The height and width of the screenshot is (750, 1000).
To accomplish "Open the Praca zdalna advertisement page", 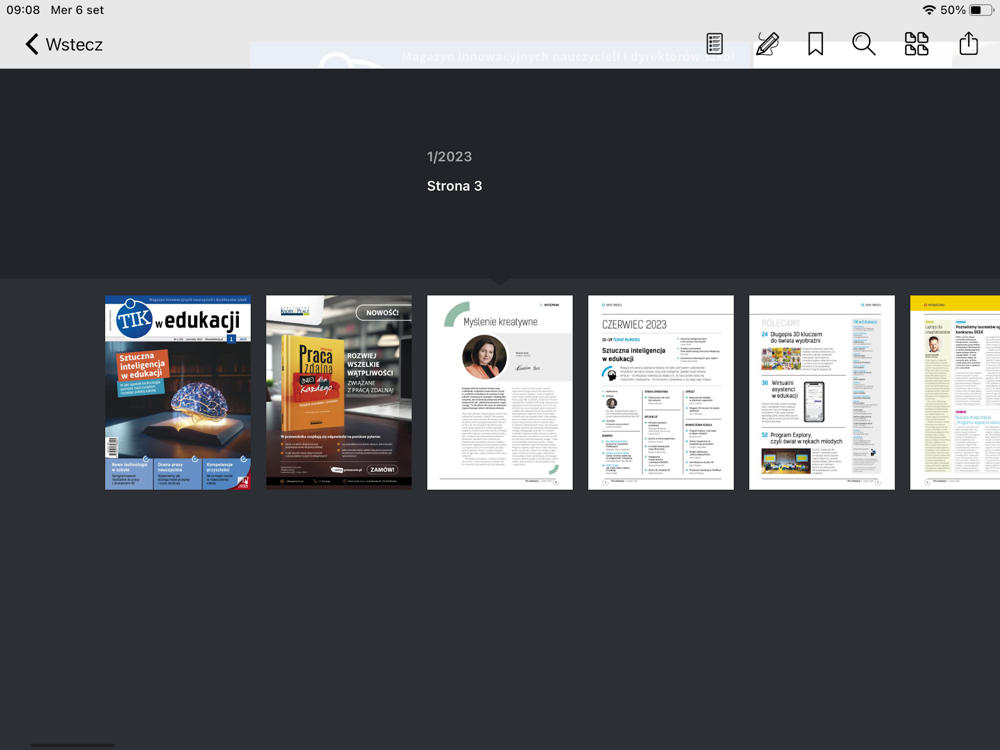I will (x=339, y=392).
